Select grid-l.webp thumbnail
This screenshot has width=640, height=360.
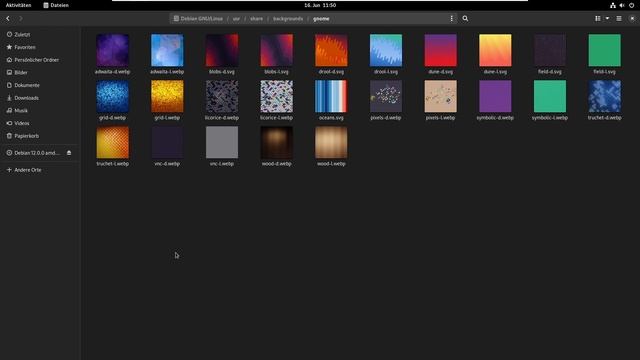point(167,96)
